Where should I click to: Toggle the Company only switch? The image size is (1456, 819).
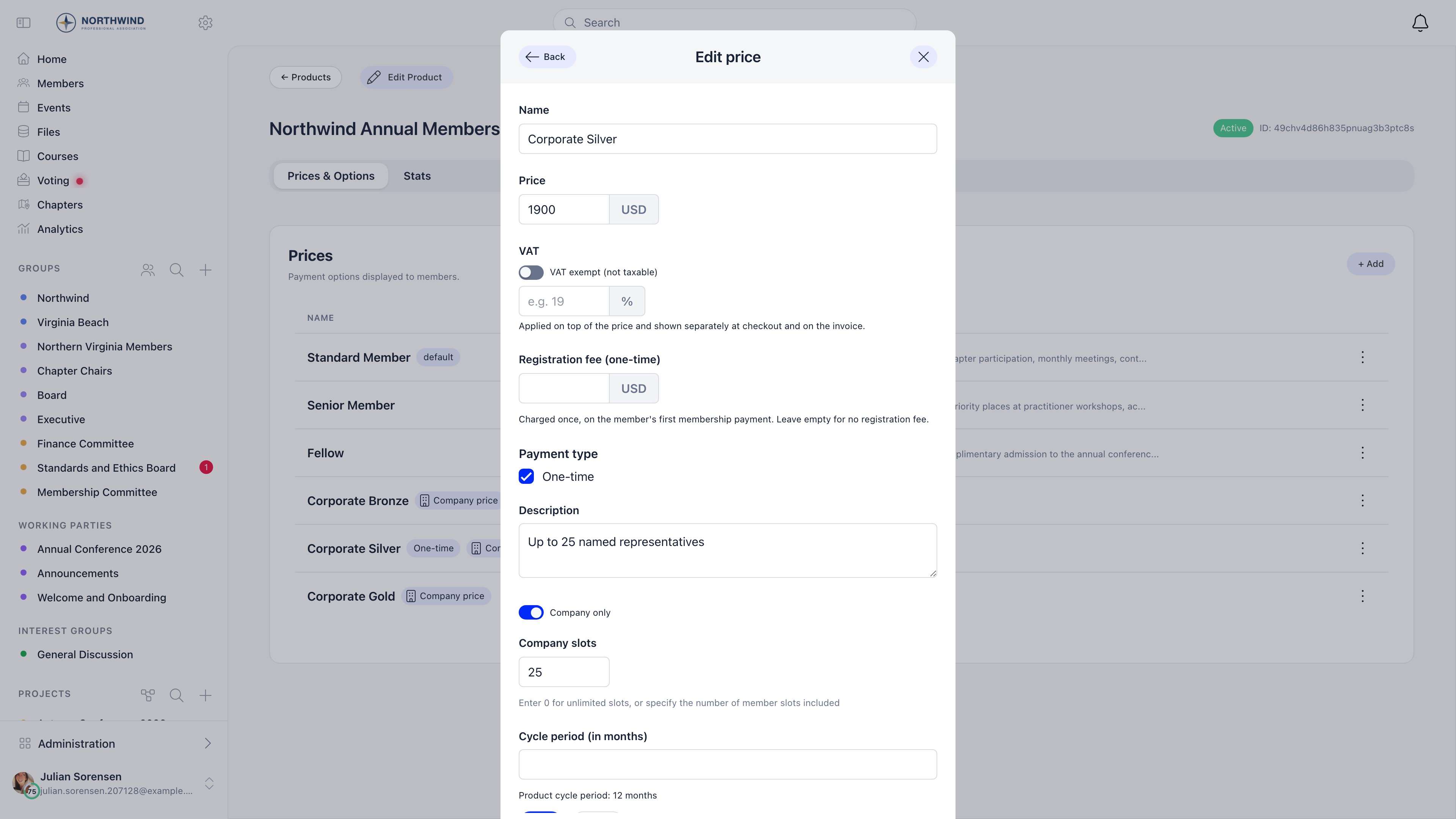pos(531,613)
